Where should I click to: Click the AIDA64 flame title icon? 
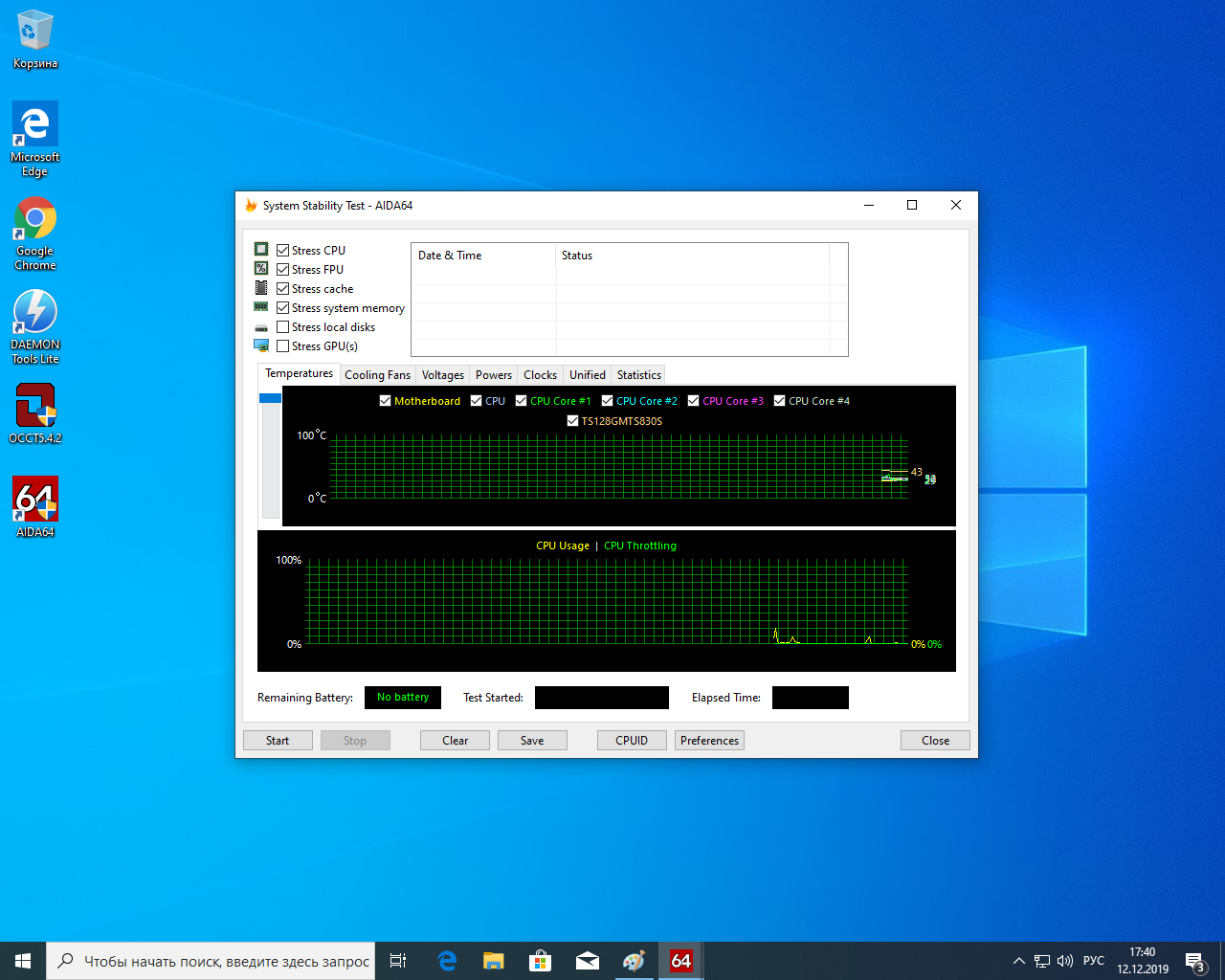pos(251,205)
